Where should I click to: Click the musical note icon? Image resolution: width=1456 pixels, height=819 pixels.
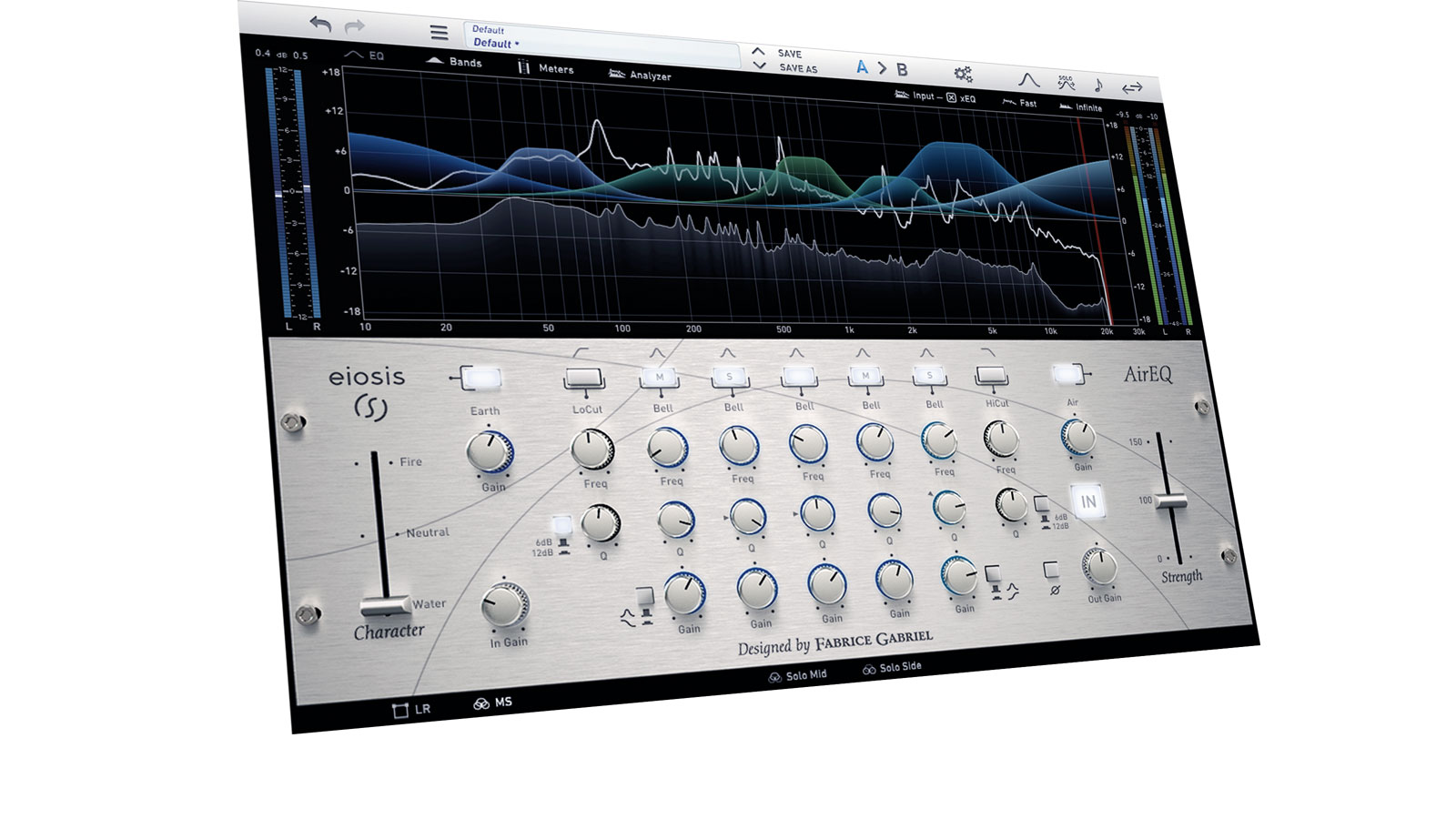[1098, 86]
